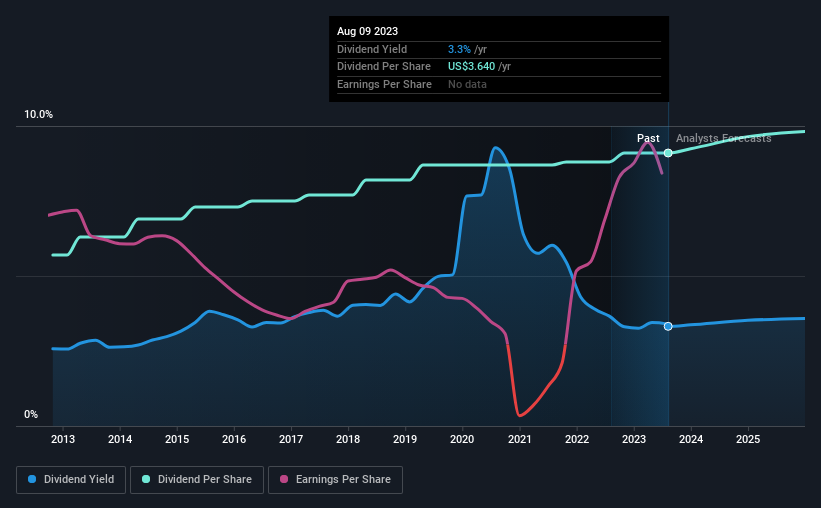Select the 2013 year label on the axis
821x508 pixels.
coord(63,439)
